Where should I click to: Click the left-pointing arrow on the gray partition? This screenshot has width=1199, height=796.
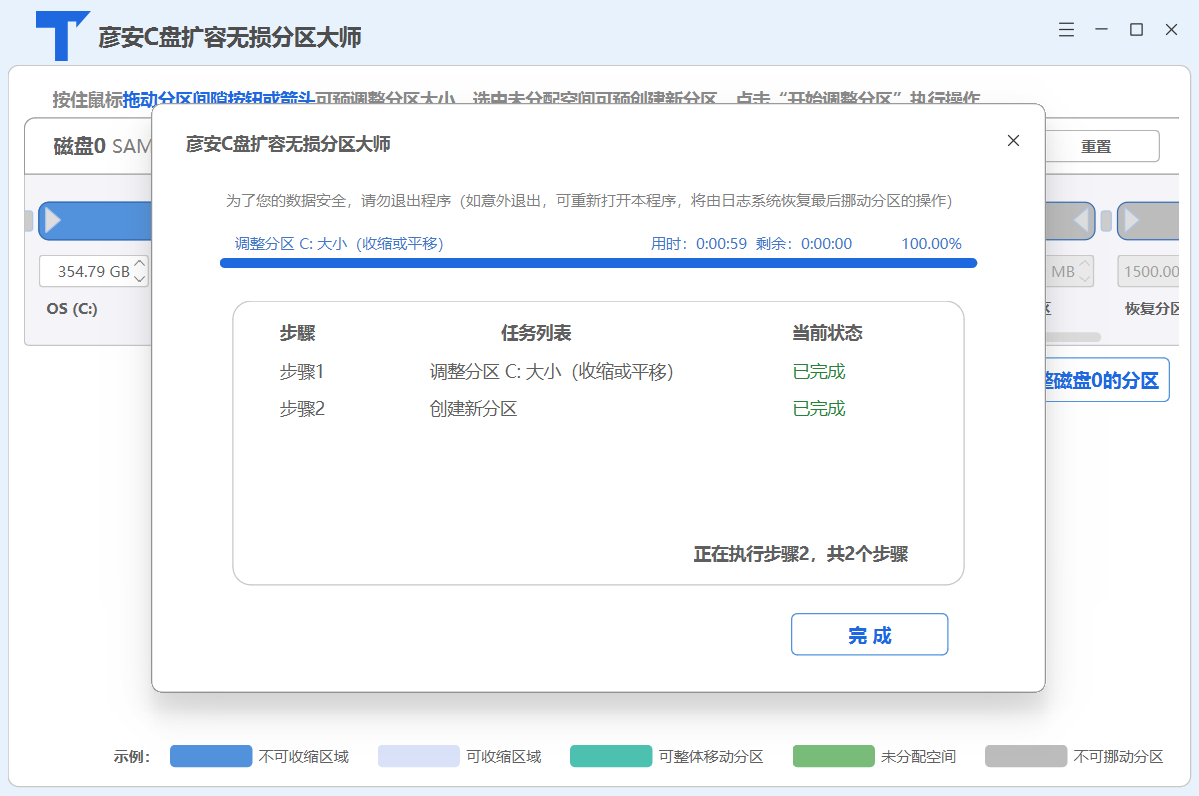coord(1081,221)
